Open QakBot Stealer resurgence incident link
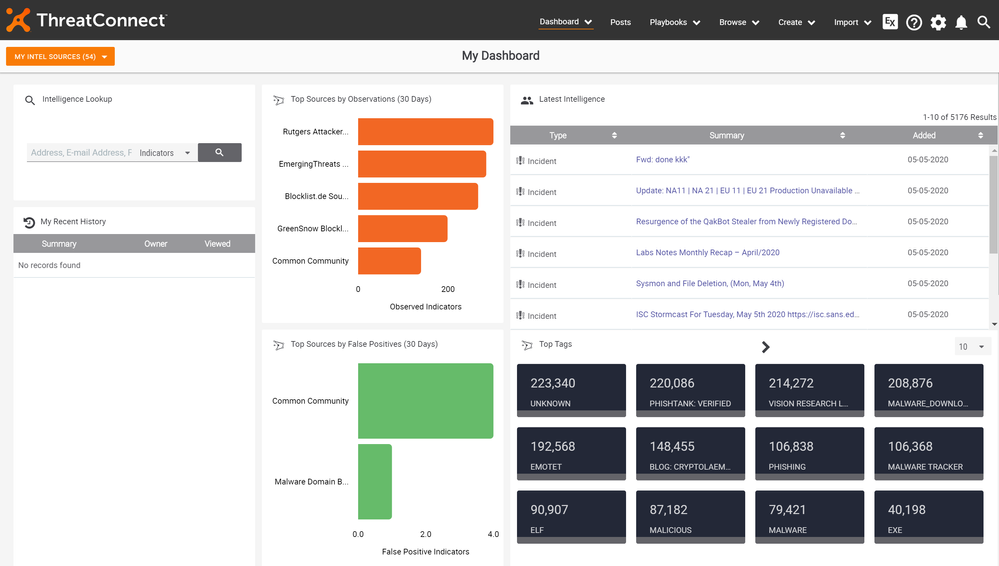 746,222
